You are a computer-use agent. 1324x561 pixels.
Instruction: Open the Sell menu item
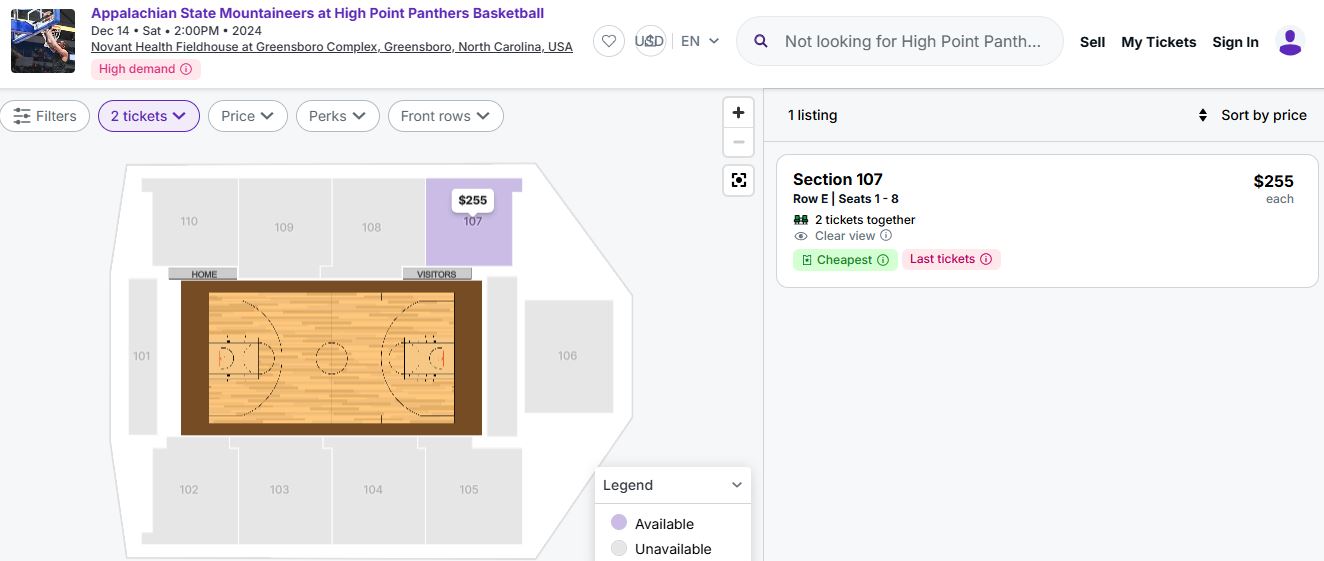[1092, 42]
